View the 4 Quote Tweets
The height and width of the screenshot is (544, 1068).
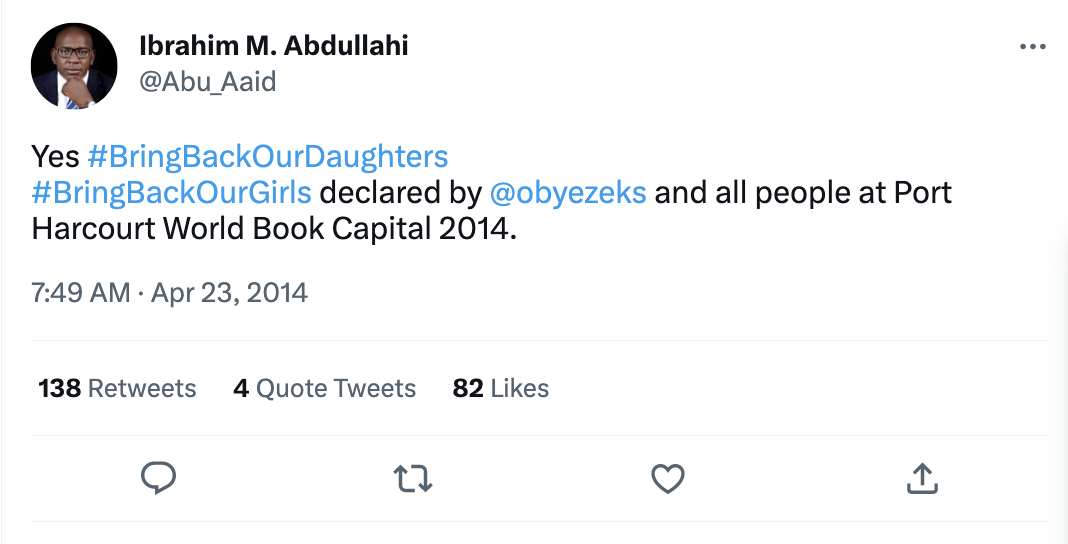[x=324, y=388]
